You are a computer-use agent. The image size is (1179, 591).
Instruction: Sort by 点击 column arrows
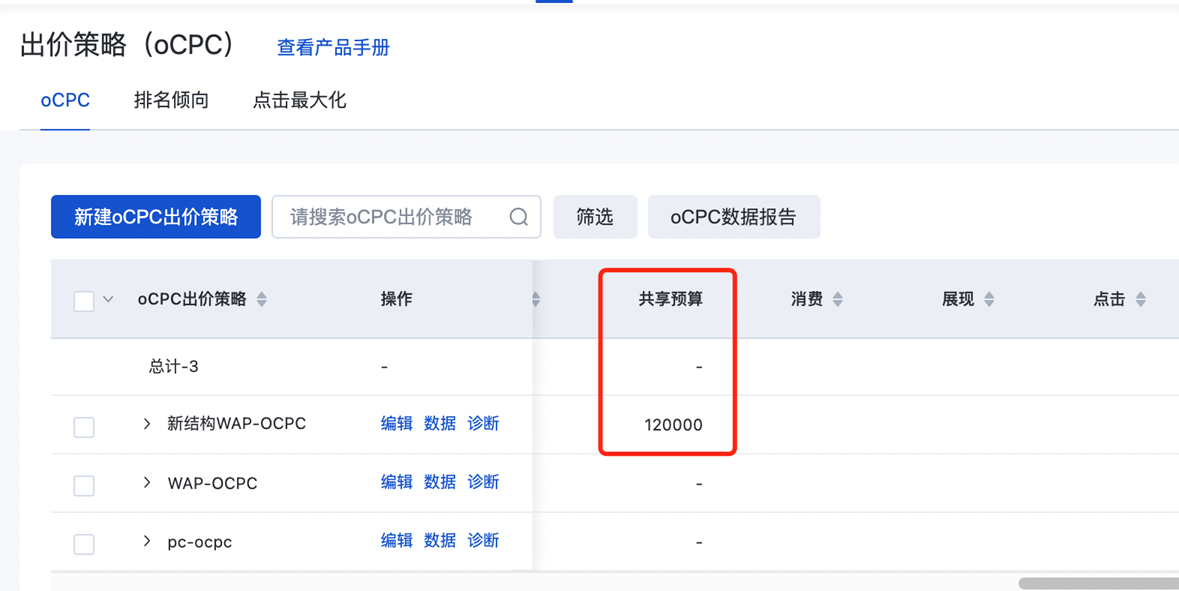(1141, 299)
